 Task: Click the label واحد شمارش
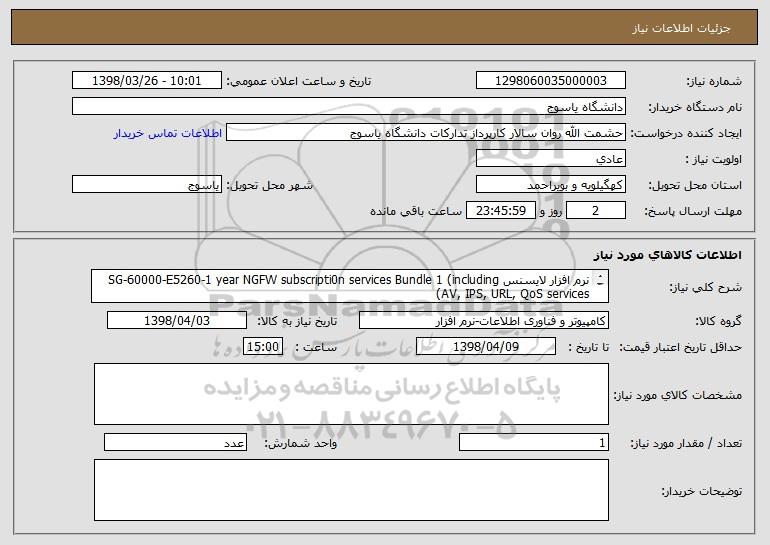[x=301, y=443]
